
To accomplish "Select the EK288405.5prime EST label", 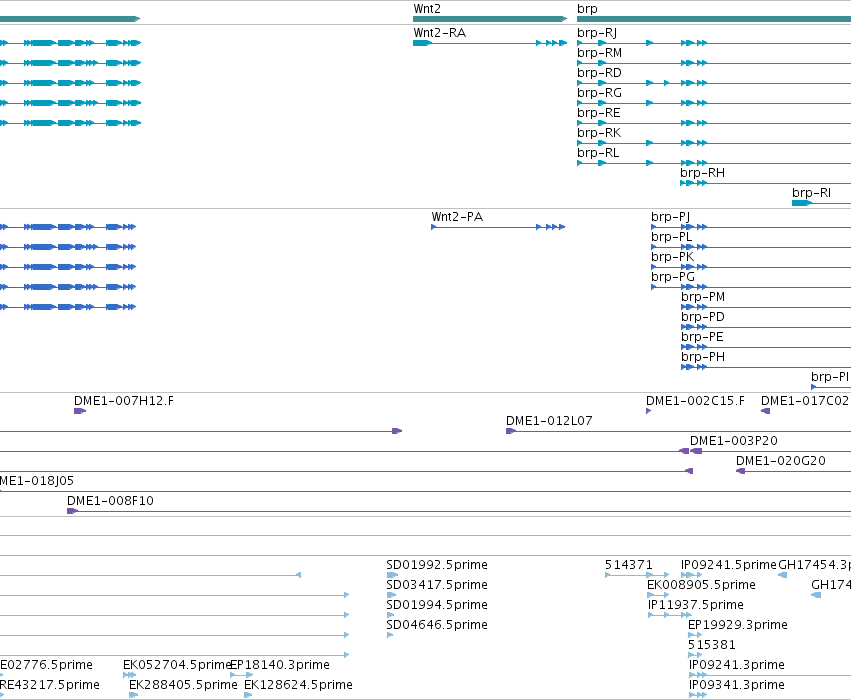I will click(x=183, y=686).
